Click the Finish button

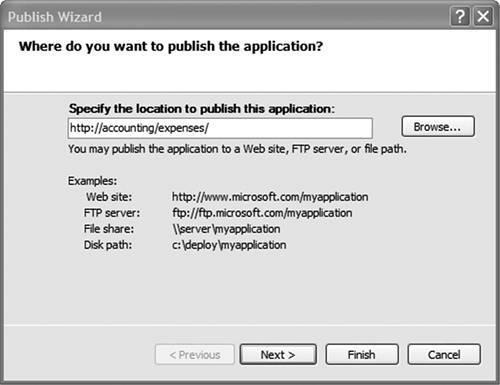point(362,355)
